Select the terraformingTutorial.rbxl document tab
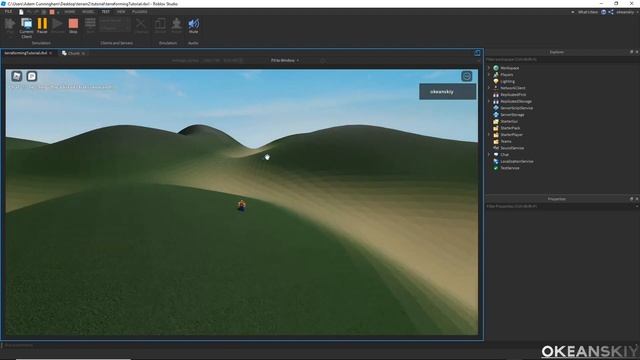Screen dimensions: 640x360 (x=26, y=53)
